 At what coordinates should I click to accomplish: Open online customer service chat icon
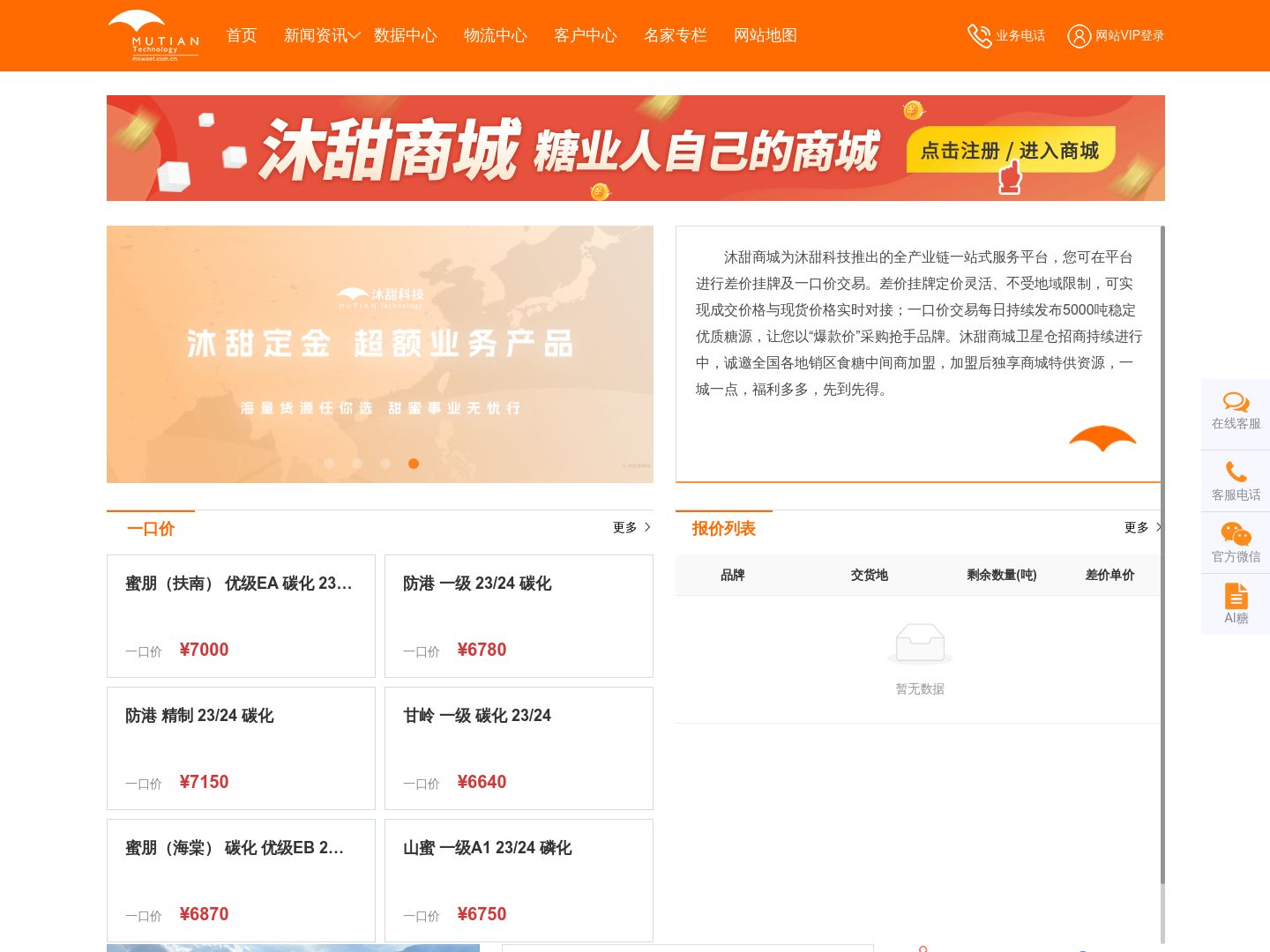1236,402
